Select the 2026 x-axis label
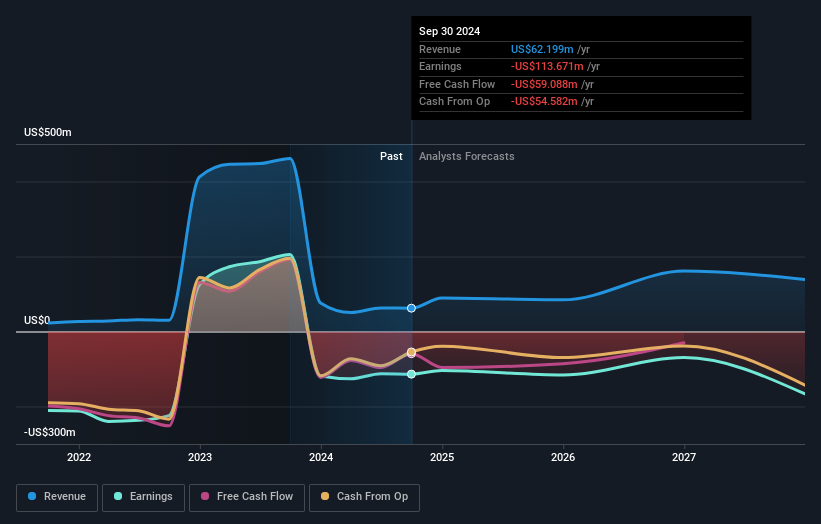821x524 pixels. (563, 458)
